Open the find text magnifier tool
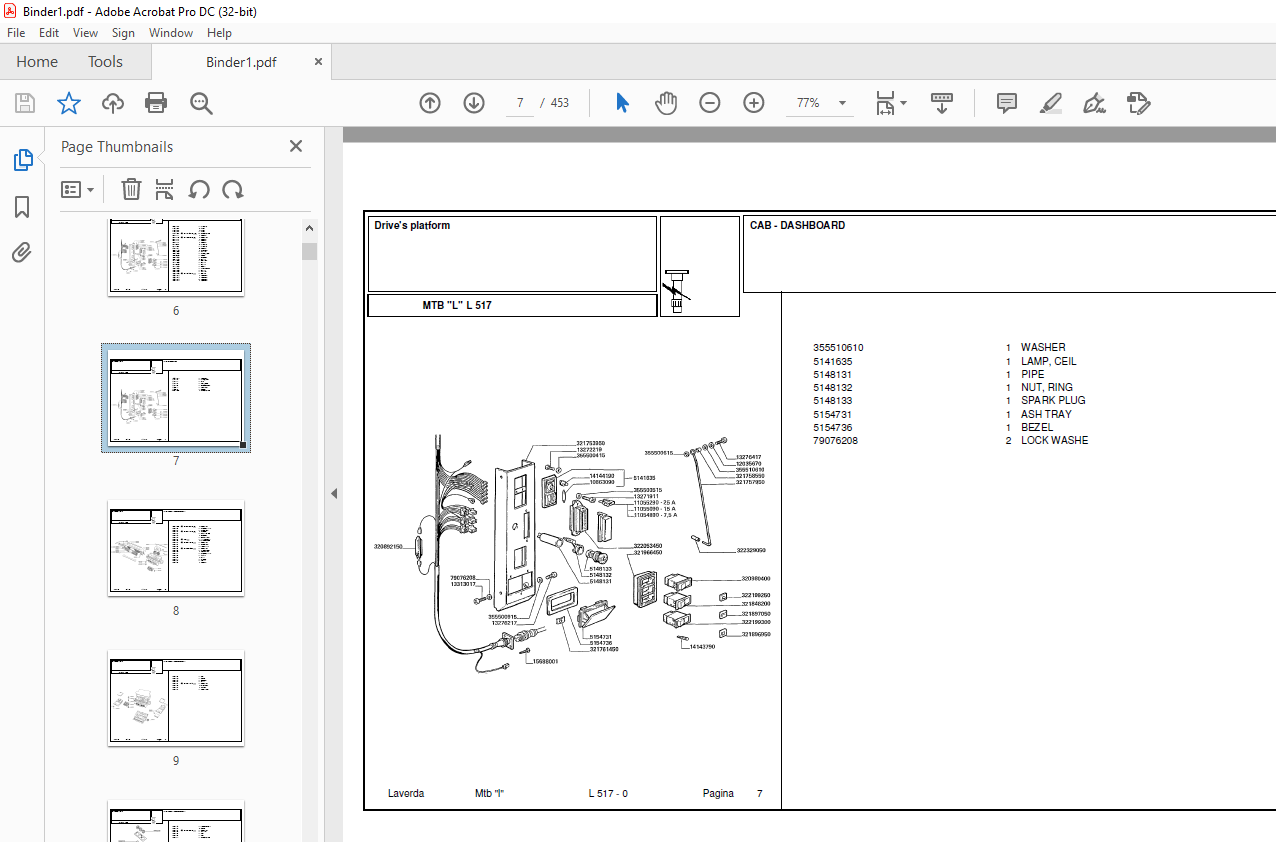Image resolution: width=1276 pixels, height=842 pixels. click(x=201, y=103)
